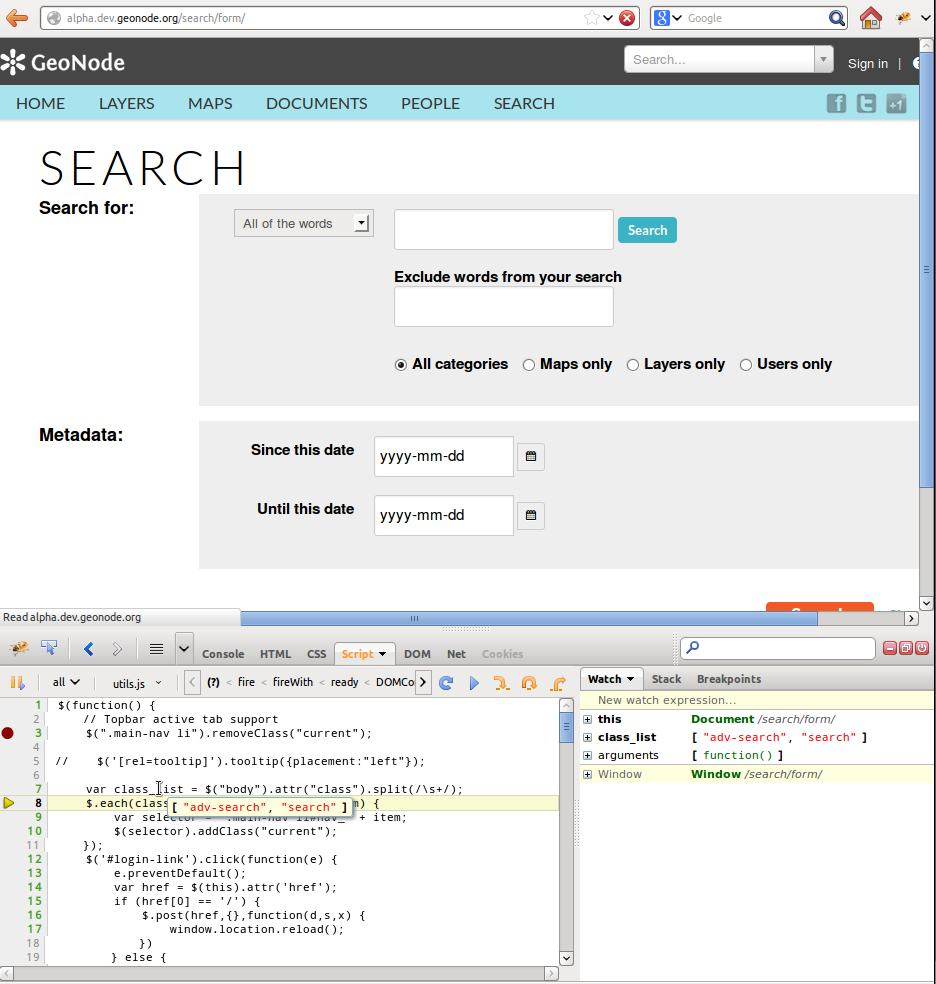Expand the 'this' watch entry
Image resolution: width=936 pixels, height=984 pixels.
(x=587, y=719)
